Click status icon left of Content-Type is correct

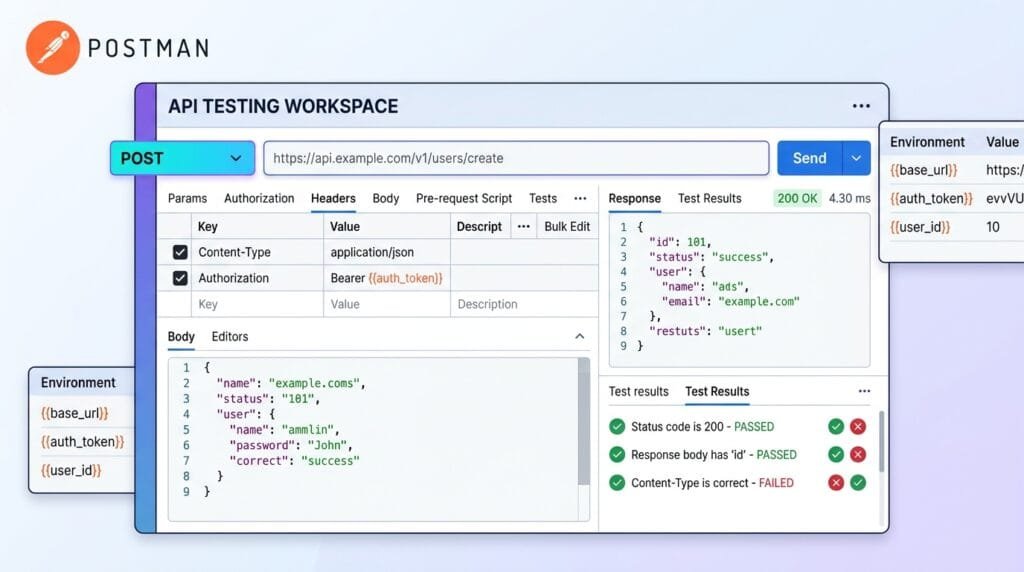pyautogui.click(x=616, y=483)
